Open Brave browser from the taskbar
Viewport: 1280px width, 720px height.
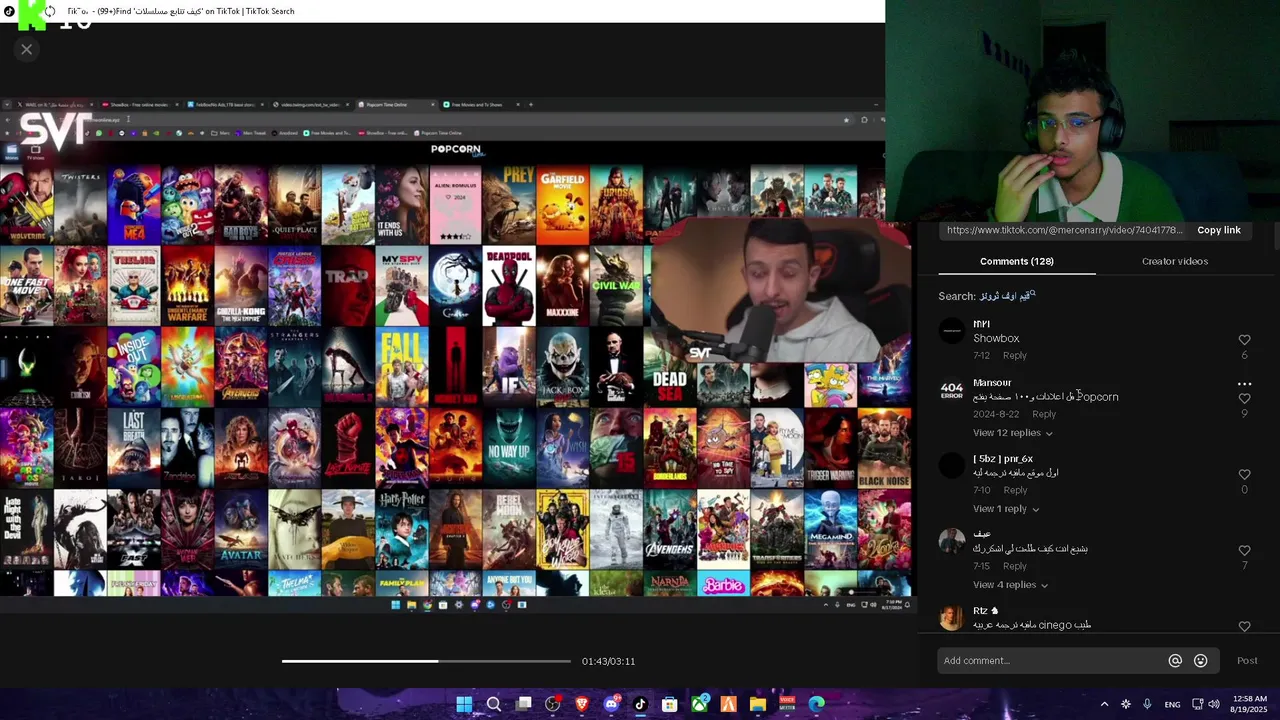[x=582, y=704]
